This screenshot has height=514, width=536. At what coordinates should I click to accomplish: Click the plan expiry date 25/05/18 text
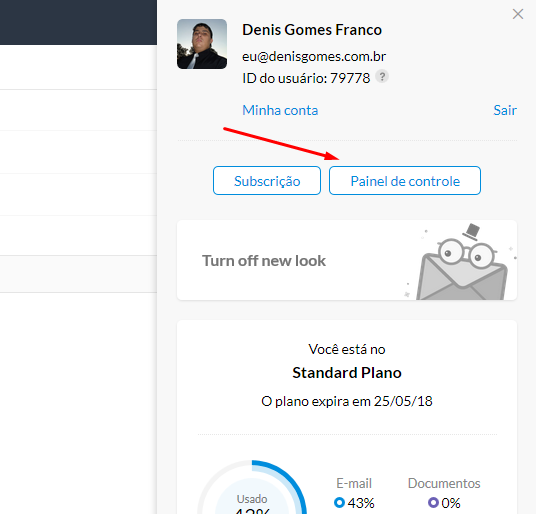(403, 401)
